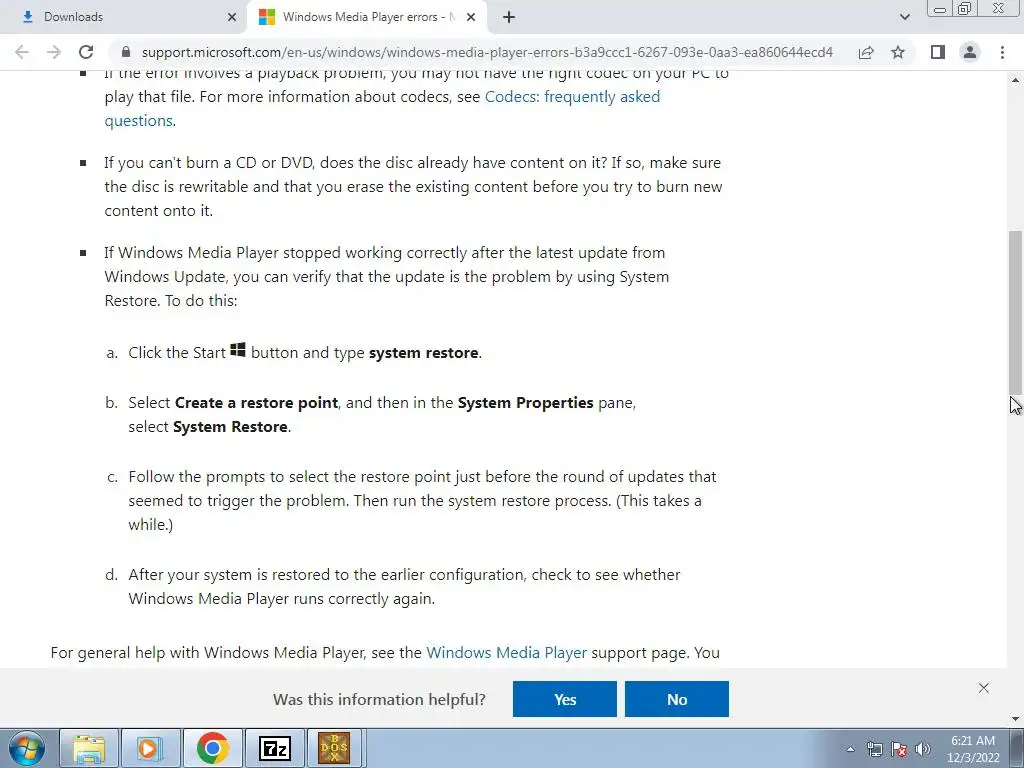1024x768 pixels.
Task: Click the Chrome taskbar icon
Action: pos(212,748)
